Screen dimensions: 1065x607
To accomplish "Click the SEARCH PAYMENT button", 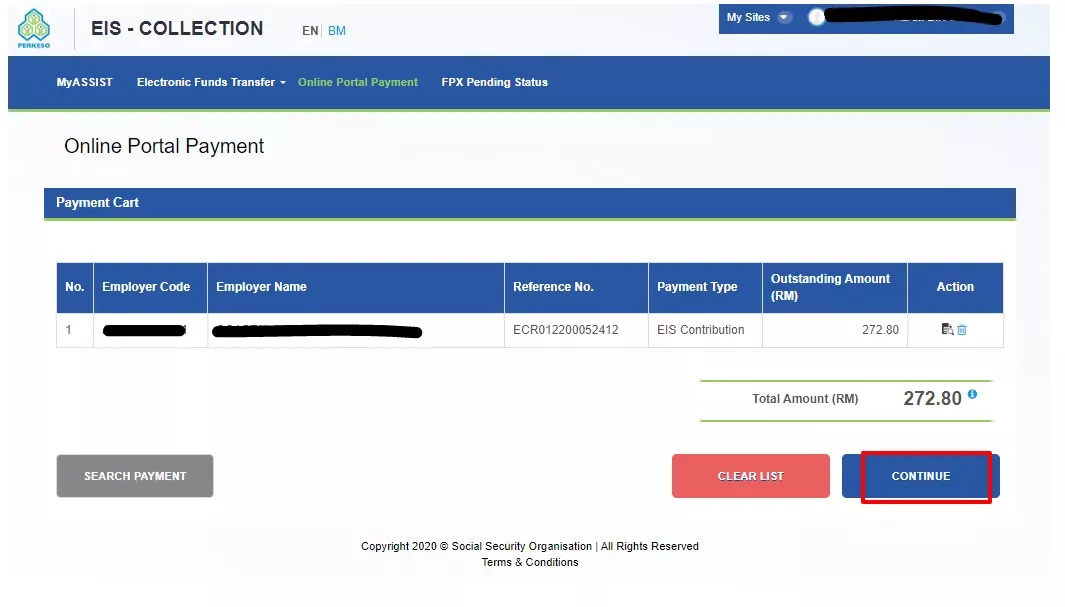I will pyautogui.click(x=135, y=476).
